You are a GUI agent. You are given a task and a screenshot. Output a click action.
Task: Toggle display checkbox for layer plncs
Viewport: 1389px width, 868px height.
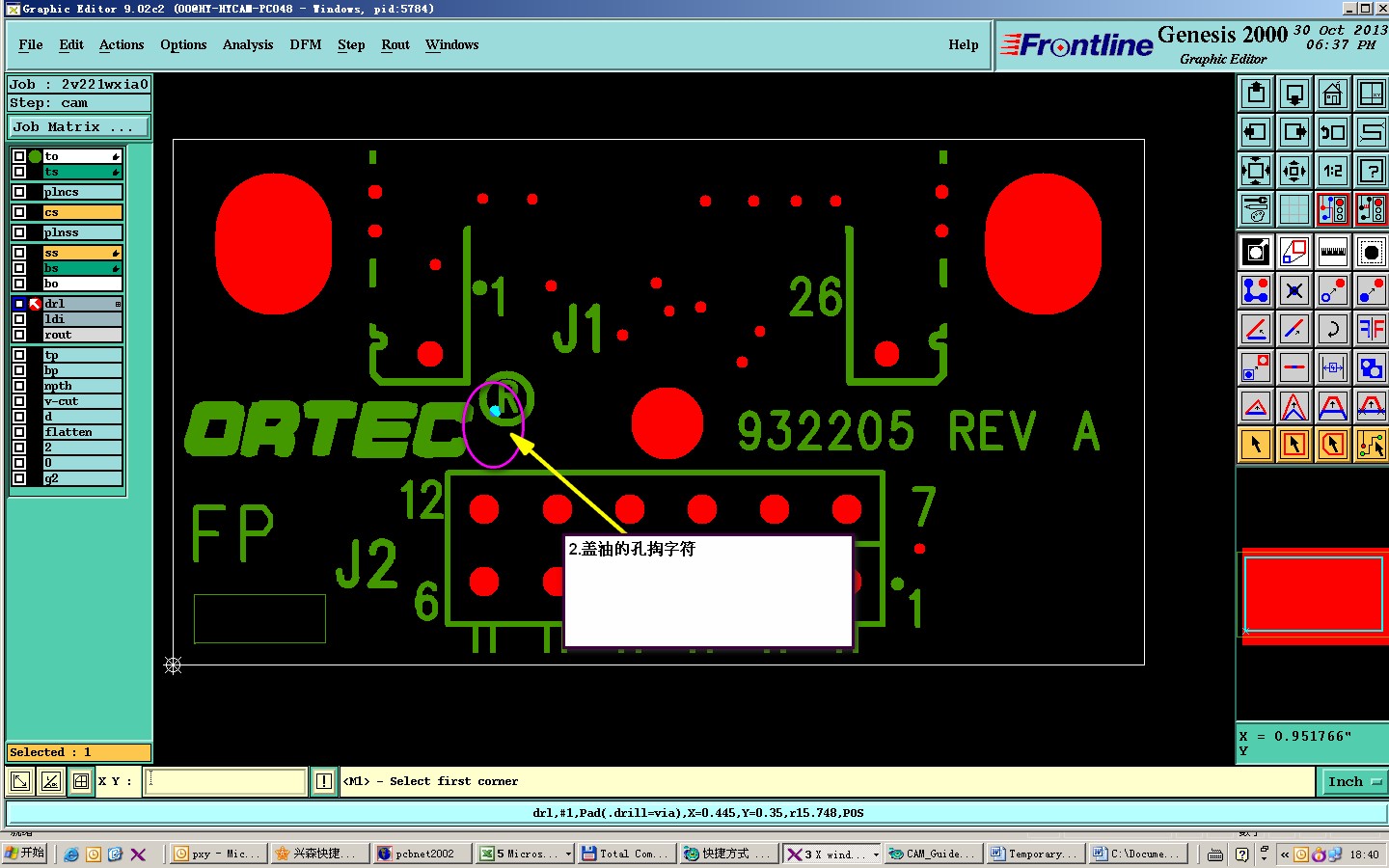pos(19,192)
